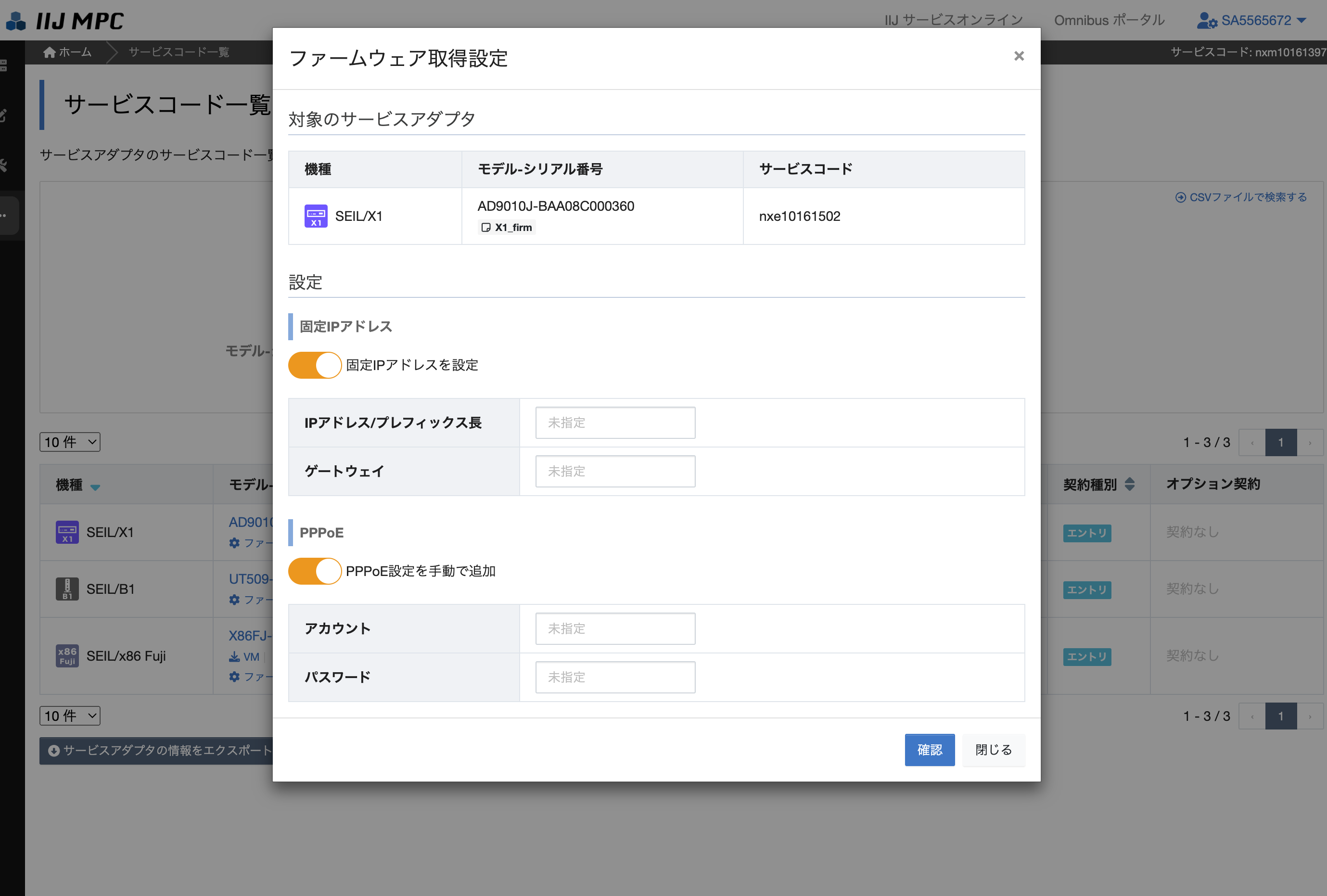This screenshot has height=896, width=1327.
Task: Open the SA5565672 user account menu
Action: pos(1250,21)
